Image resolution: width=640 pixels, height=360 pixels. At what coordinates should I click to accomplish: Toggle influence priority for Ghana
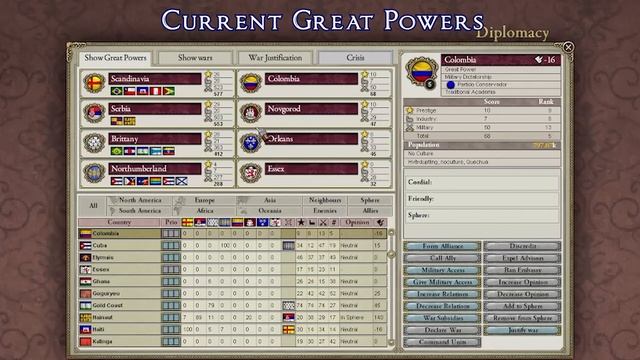pos(171,281)
